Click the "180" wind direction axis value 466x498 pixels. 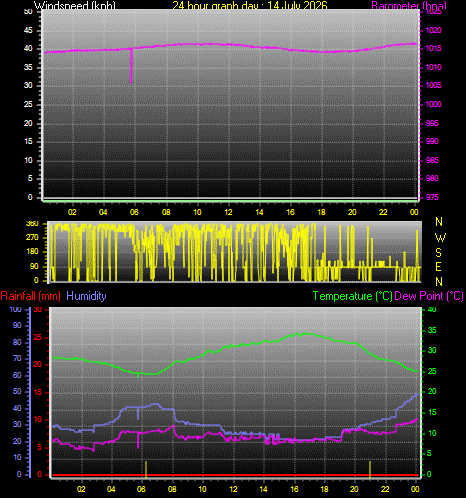(x=32, y=251)
